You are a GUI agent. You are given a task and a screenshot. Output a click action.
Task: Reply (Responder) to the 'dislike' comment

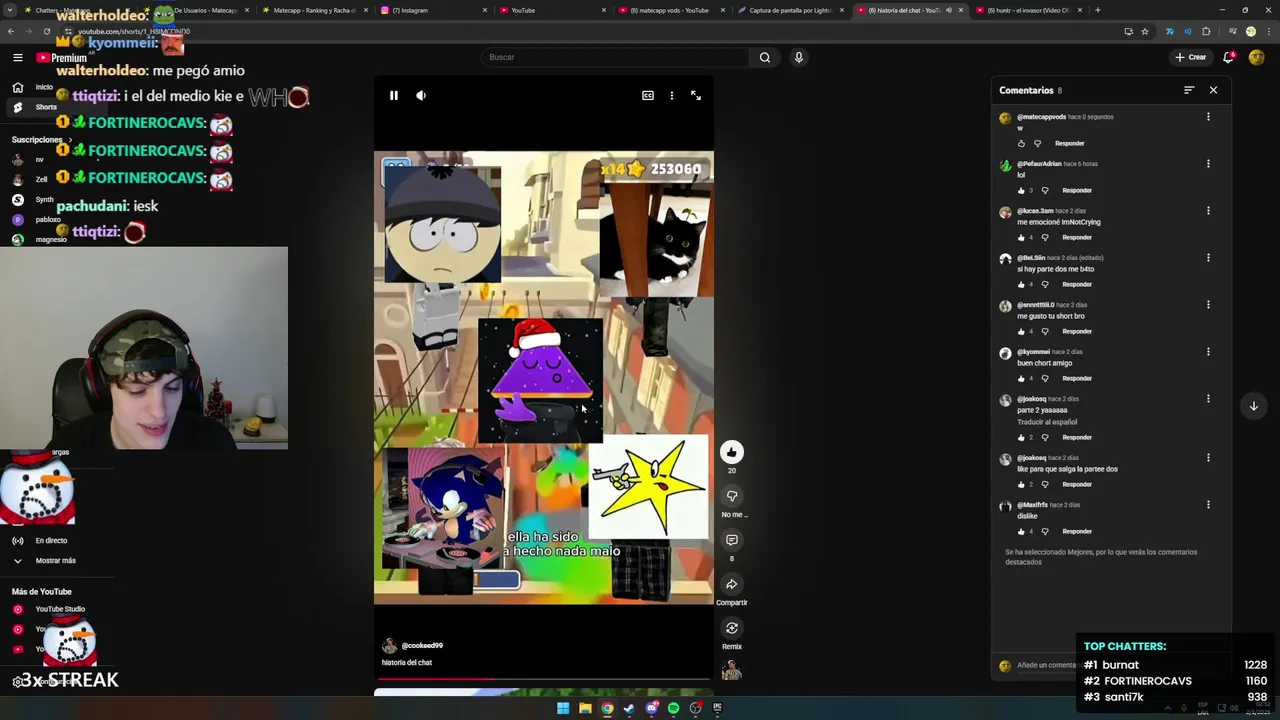point(1077,531)
